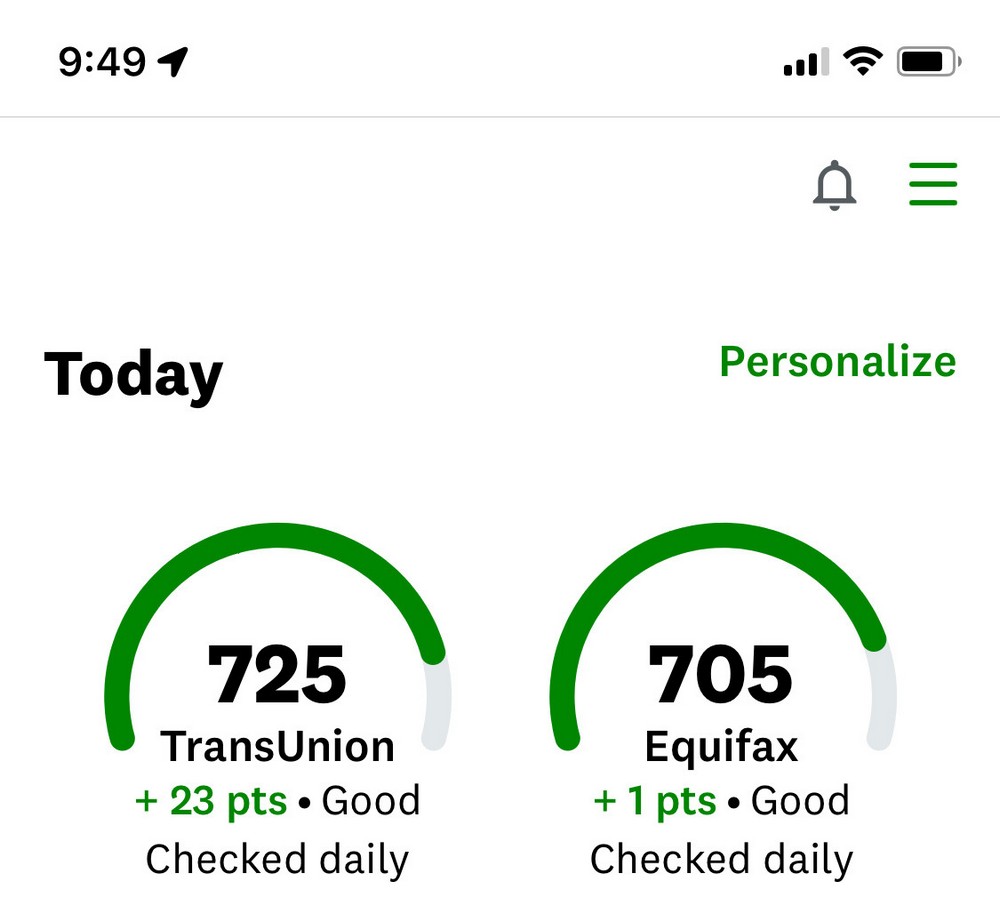Open the 705 Equifax score
The image size is (1000, 922).
721,675
